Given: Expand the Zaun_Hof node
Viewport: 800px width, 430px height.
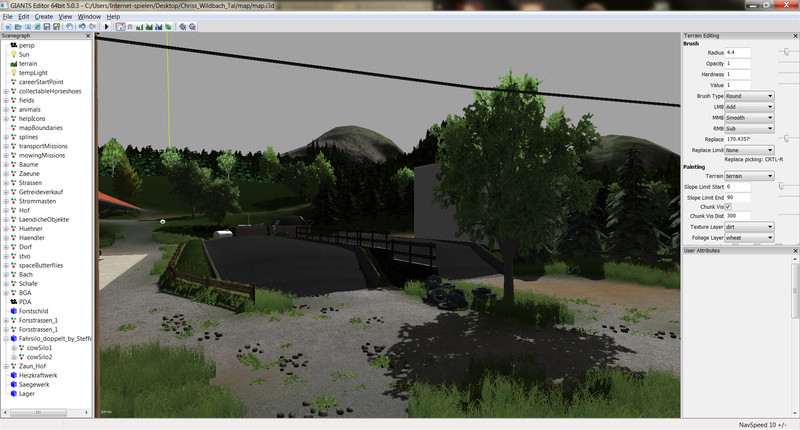Looking at the screenshot, I should pos(6,366).
